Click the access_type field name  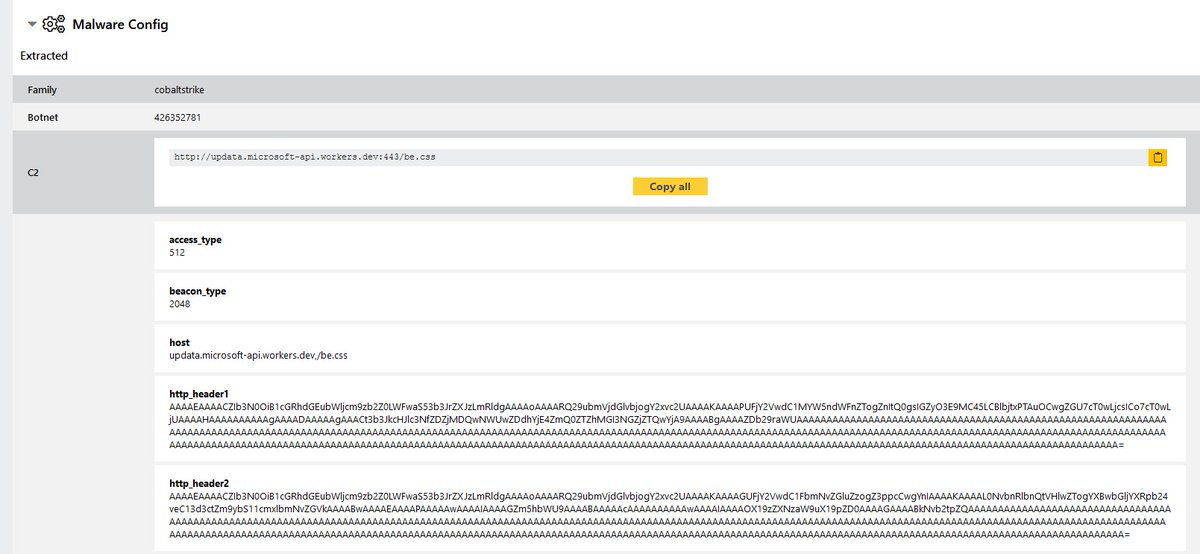click(195, 240)
